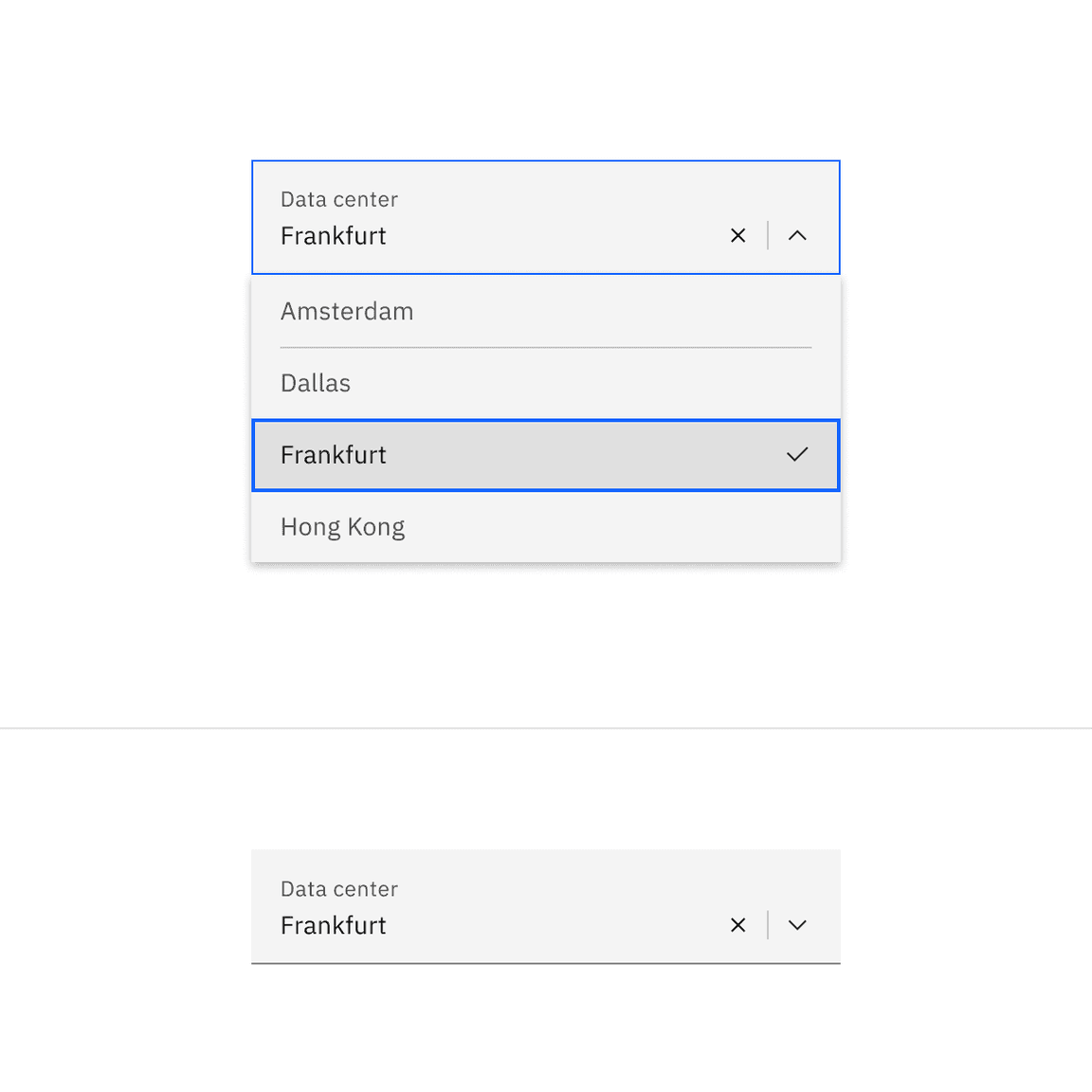Click the divider beside the bottom clear icon
This screenshot has height=1092, width=1092.
(768, 925)
